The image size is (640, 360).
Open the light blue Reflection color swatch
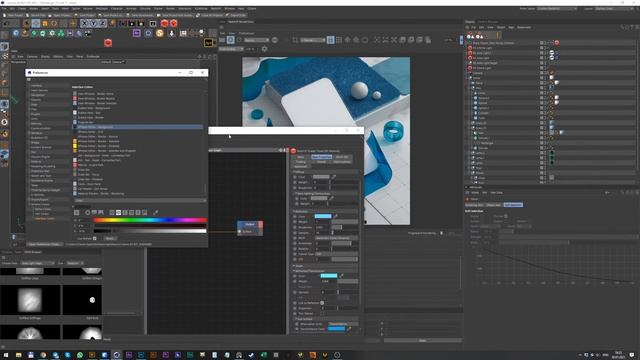(323, 216)
